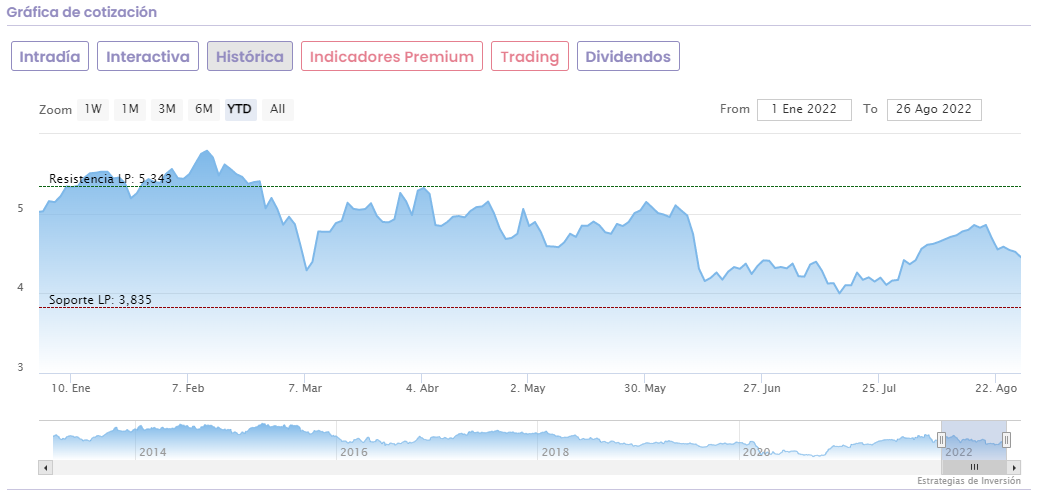
Task: Open Indicadores Premium
Action: [x=392, y=56]
